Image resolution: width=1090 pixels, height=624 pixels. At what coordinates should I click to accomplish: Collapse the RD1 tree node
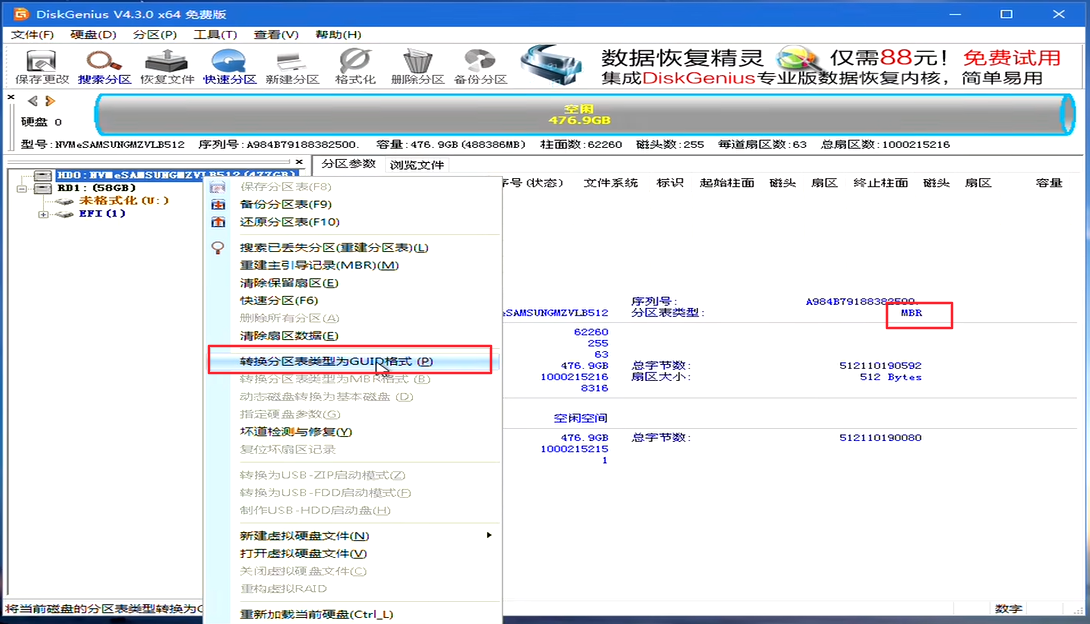(22, 188)
